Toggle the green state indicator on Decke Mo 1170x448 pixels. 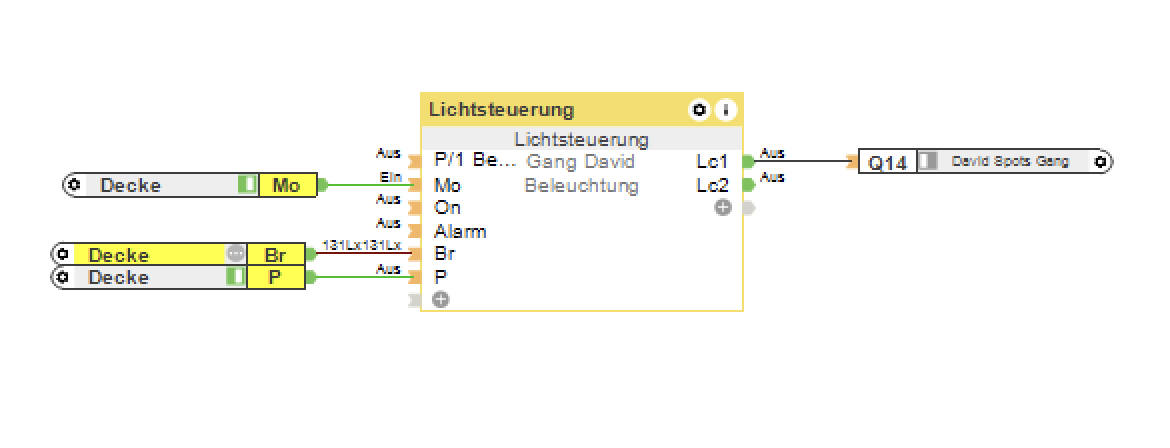pos(247,185)
